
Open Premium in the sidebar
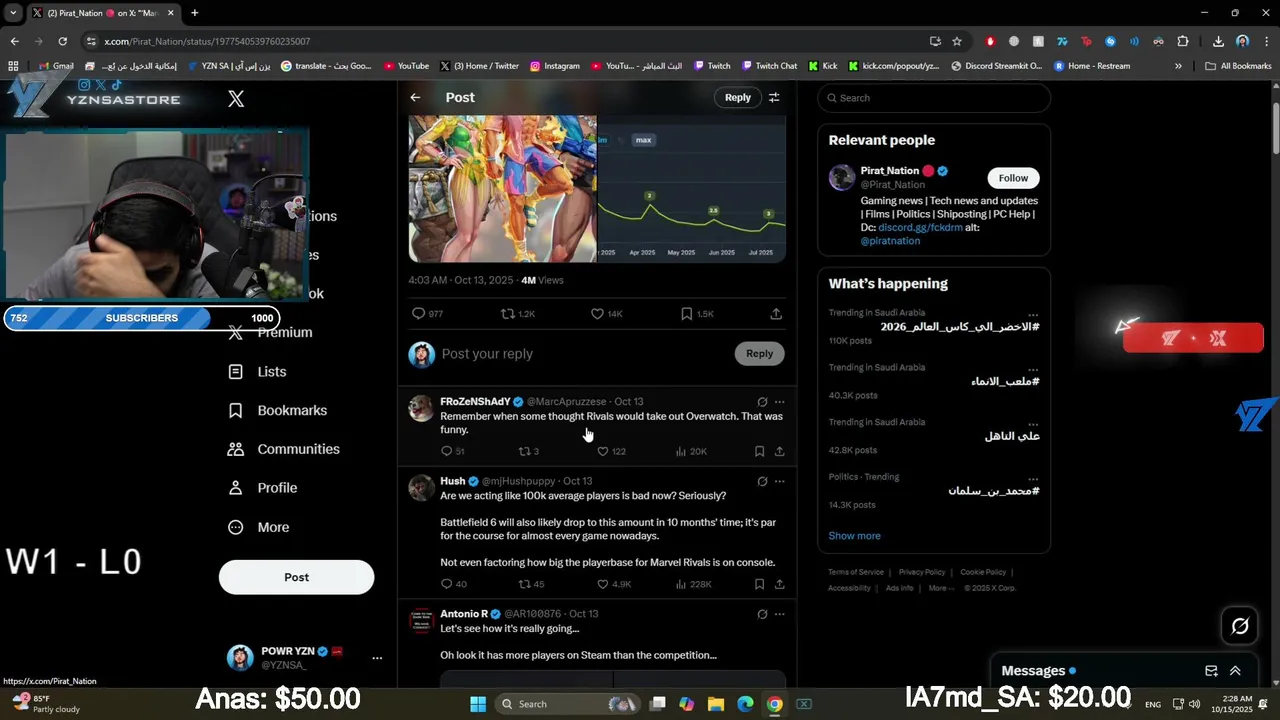[270, 332]
